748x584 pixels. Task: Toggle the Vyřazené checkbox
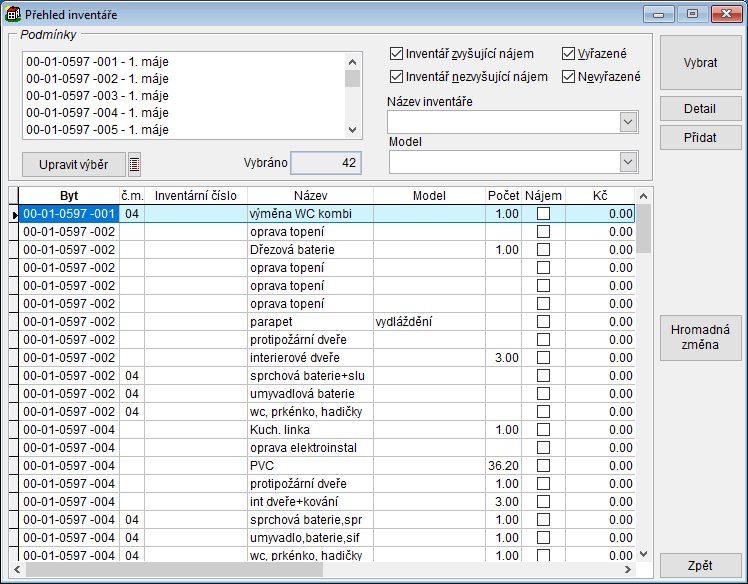pyautogui.click(x=569, y=54)
